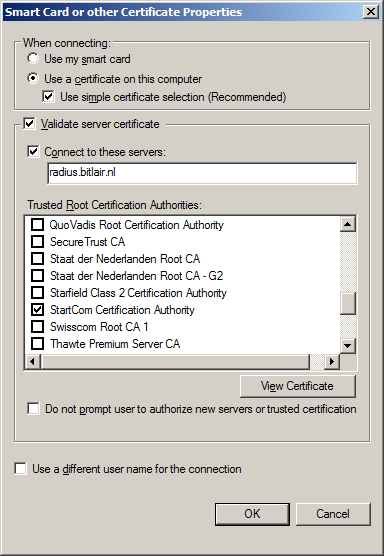The height and width of the screenshot is (556, 384).
Task: Click the certificate list scroll up arrow
Action: click(x=347, y=224)
